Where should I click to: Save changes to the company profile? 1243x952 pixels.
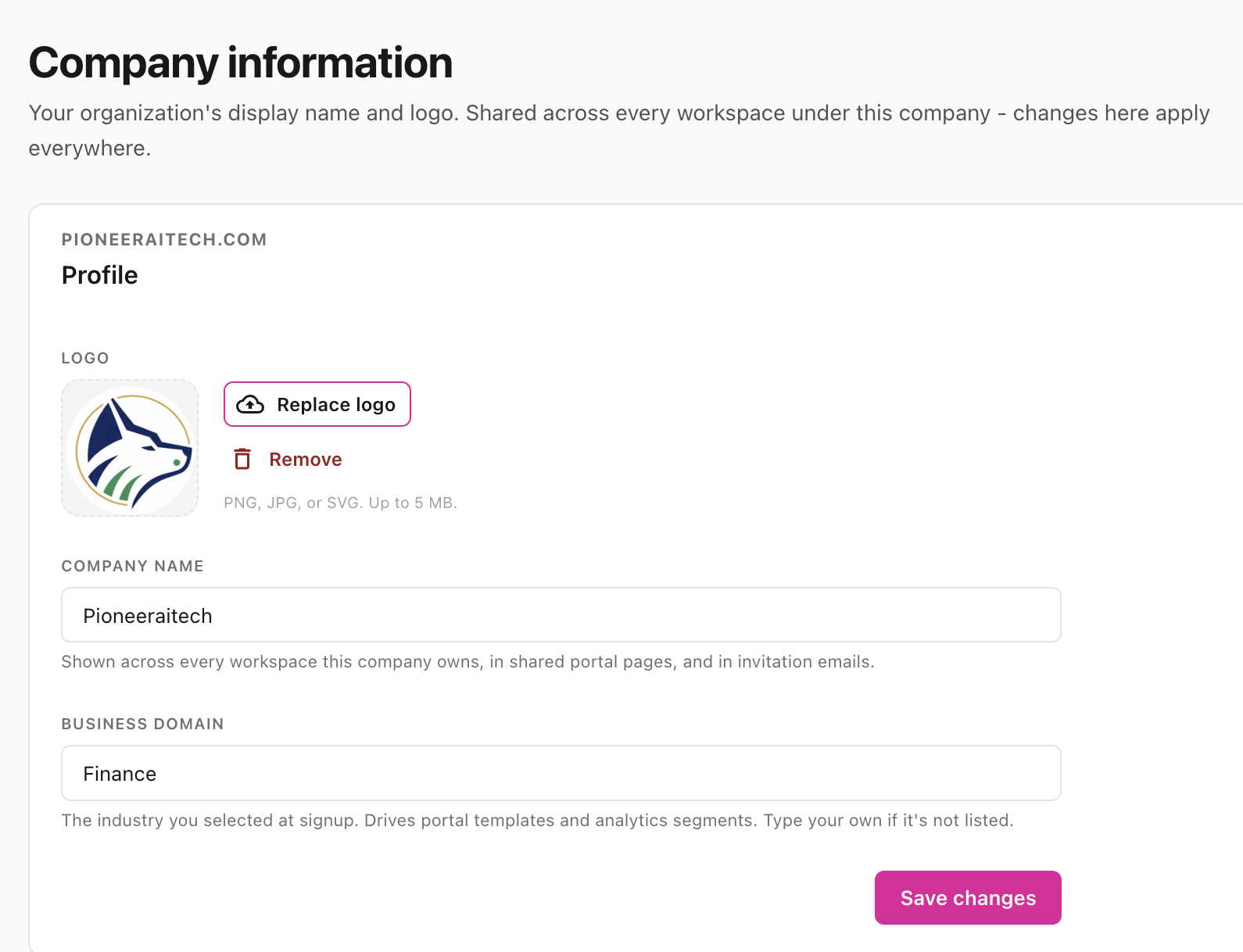point(968,897)
